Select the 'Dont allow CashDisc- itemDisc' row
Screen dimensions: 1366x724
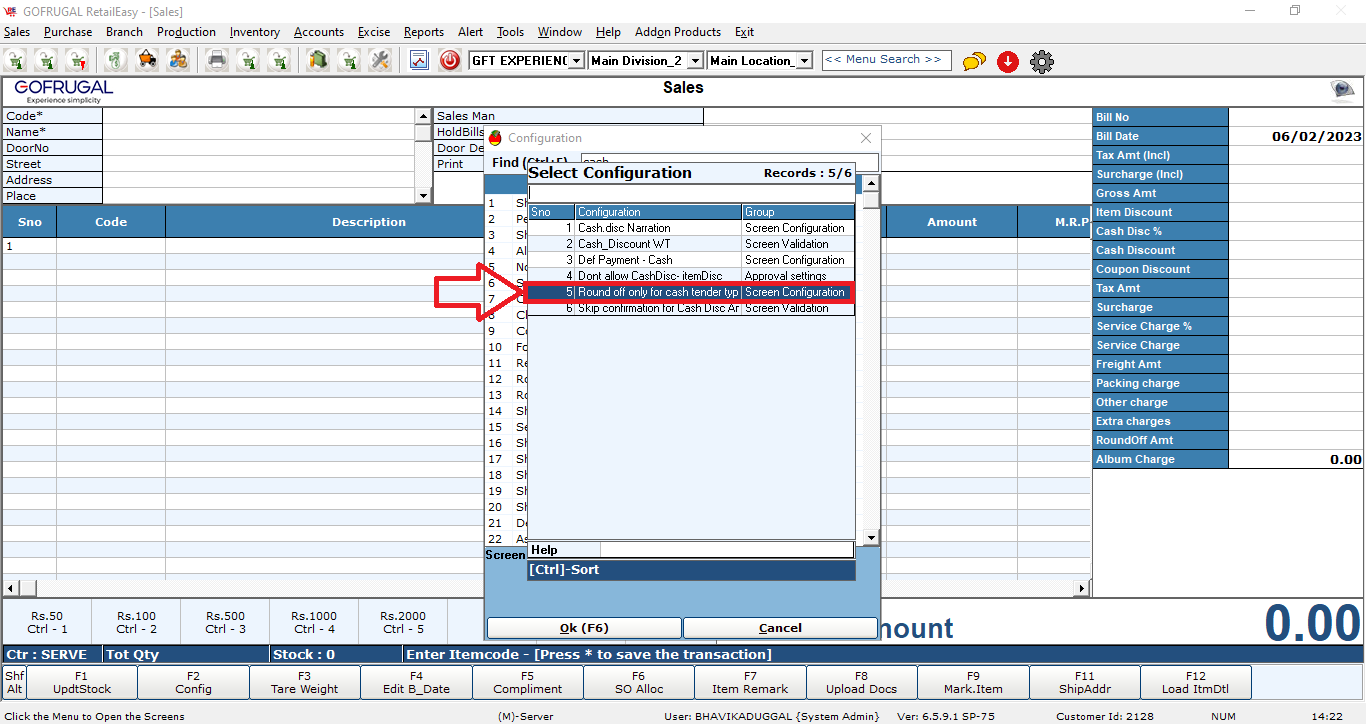pos(691,276)
